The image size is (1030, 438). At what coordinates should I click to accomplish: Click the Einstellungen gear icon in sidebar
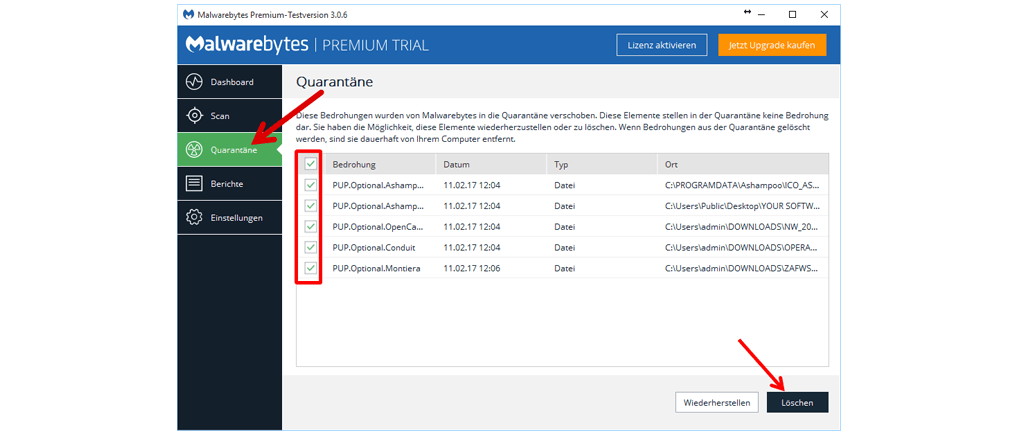tap(194, 217)
